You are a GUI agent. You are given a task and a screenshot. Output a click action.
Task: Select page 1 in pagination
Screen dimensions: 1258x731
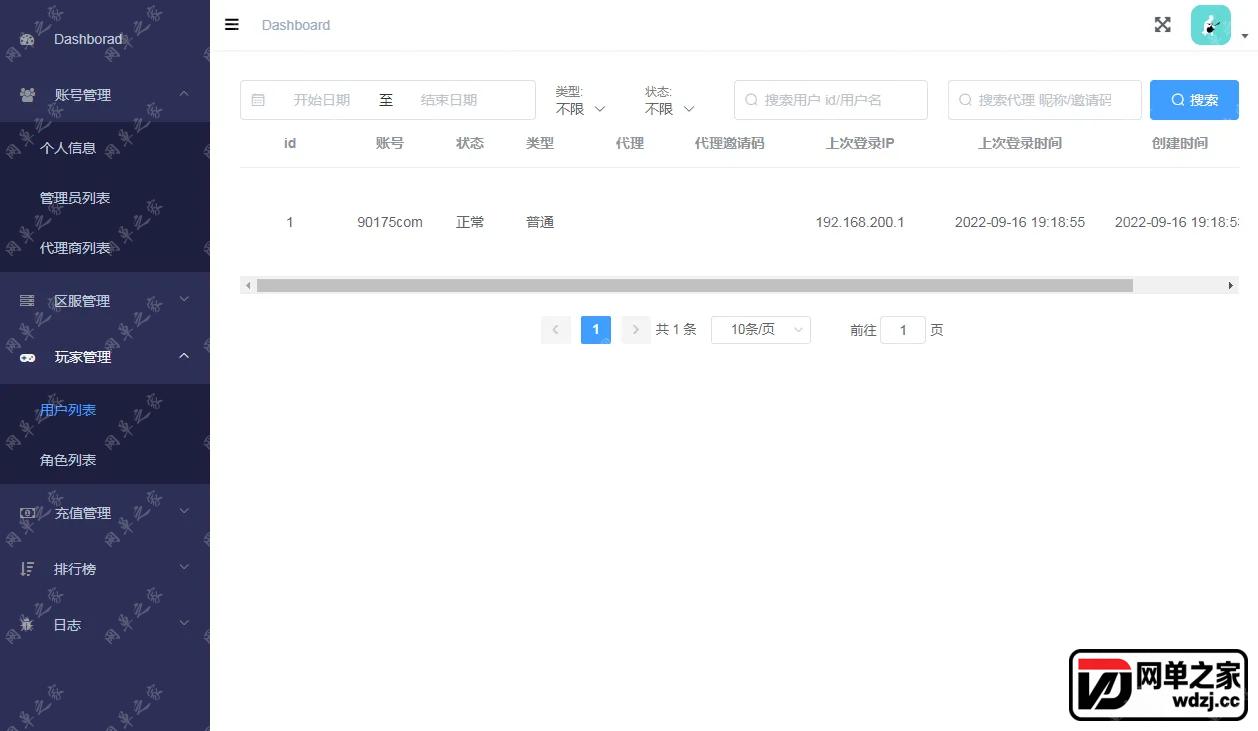pos(596,330)
